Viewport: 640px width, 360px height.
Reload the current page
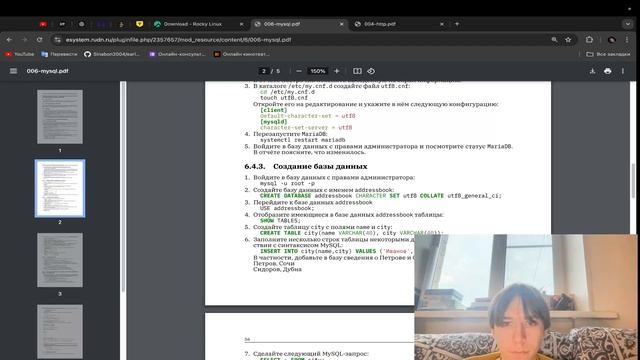tap(39, 40)
